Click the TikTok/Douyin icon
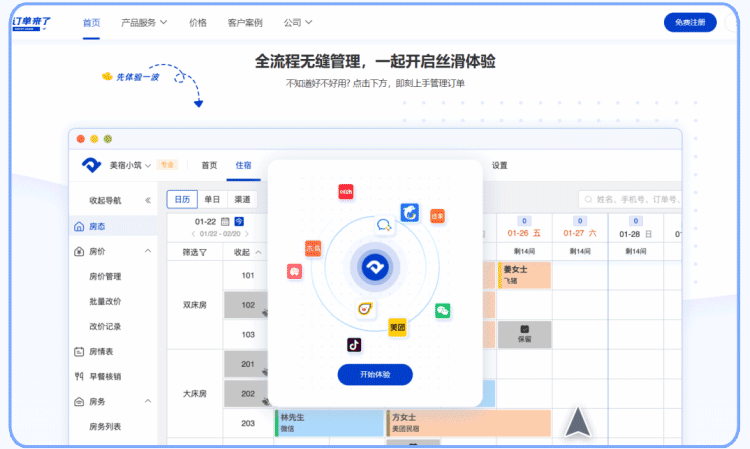This screenshot has width=750, height=449. (x=354, y=345)
